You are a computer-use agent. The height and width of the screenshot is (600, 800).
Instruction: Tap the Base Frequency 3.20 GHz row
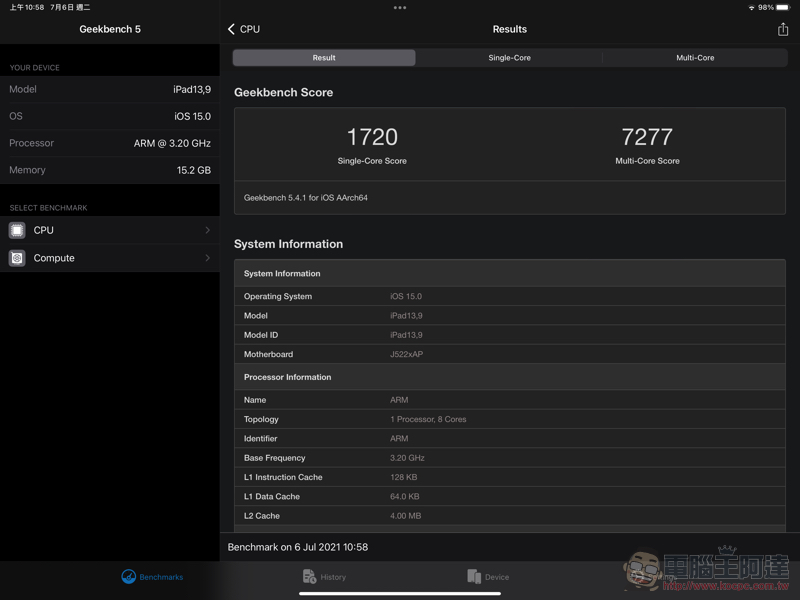(509, 458)
